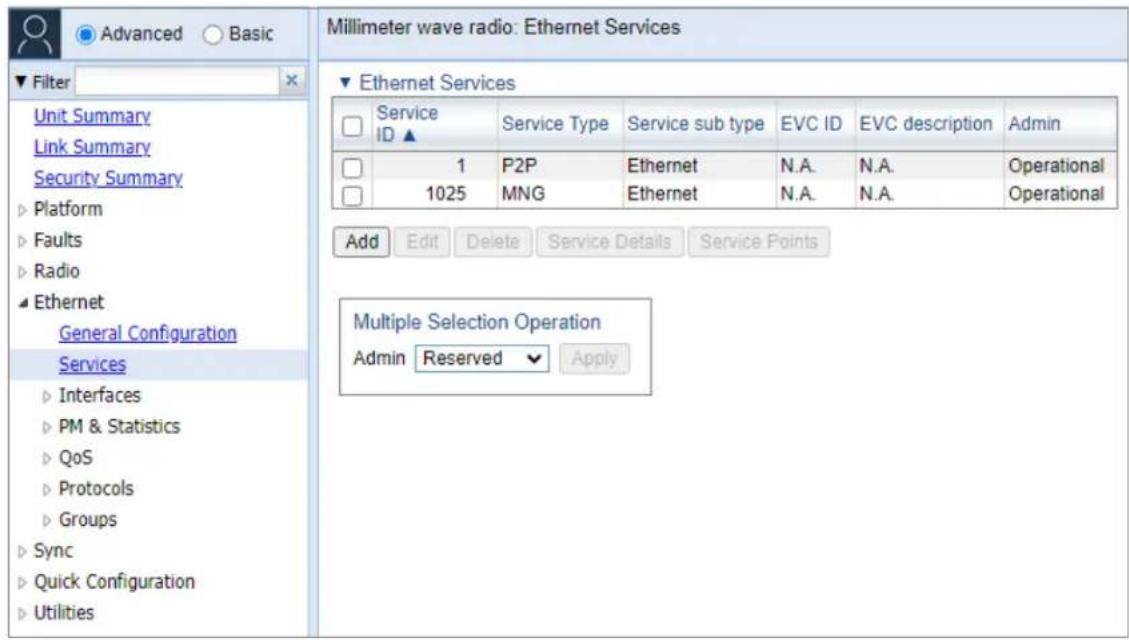Toggle the select-all checkbox in table header

[x=352, y=126]
